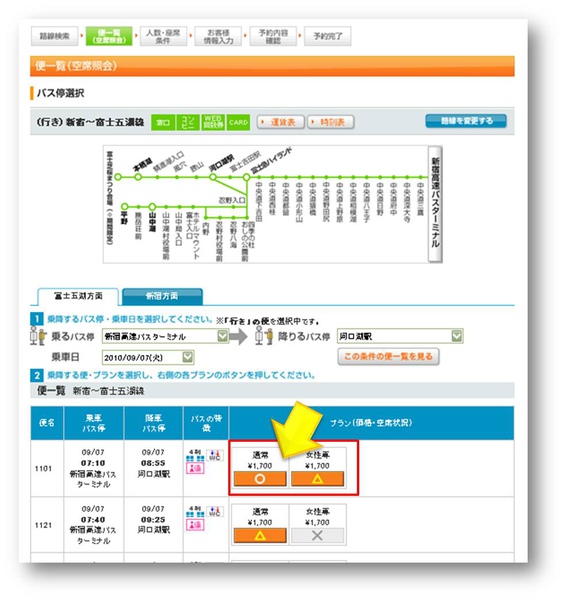Select 富士急ハイランド stop circle on route map
The height and width of the screenshot is (600, 565).
[246, 177]
